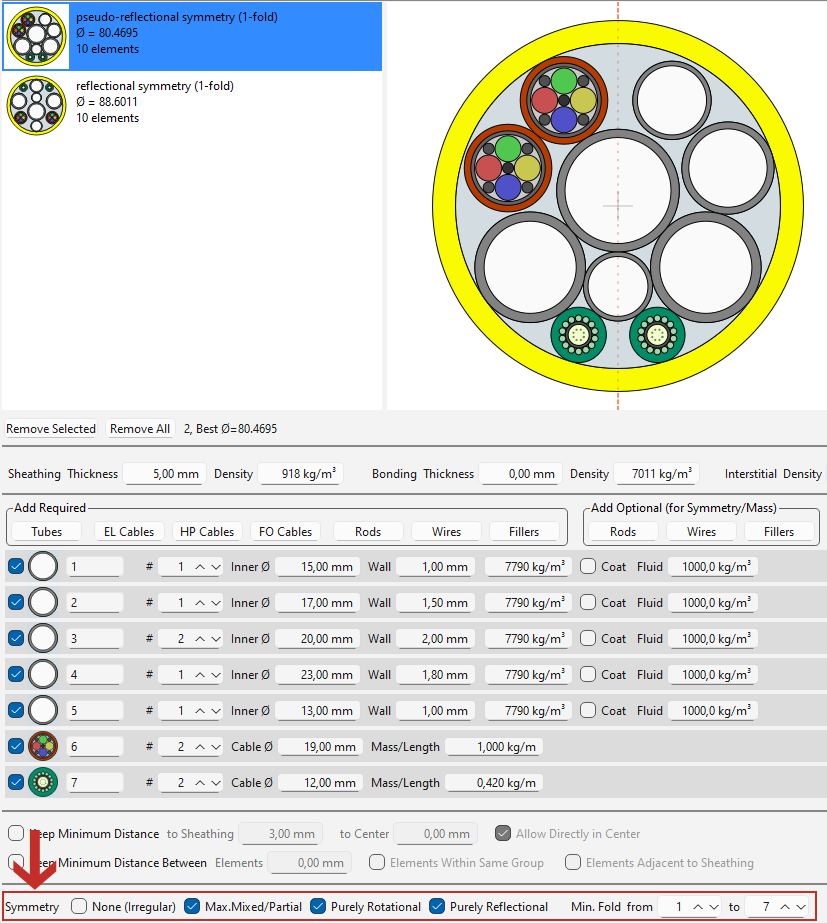Click the Remove Selected button
Viewport: 827px width, 923px height.
click(x=51, y=429)
